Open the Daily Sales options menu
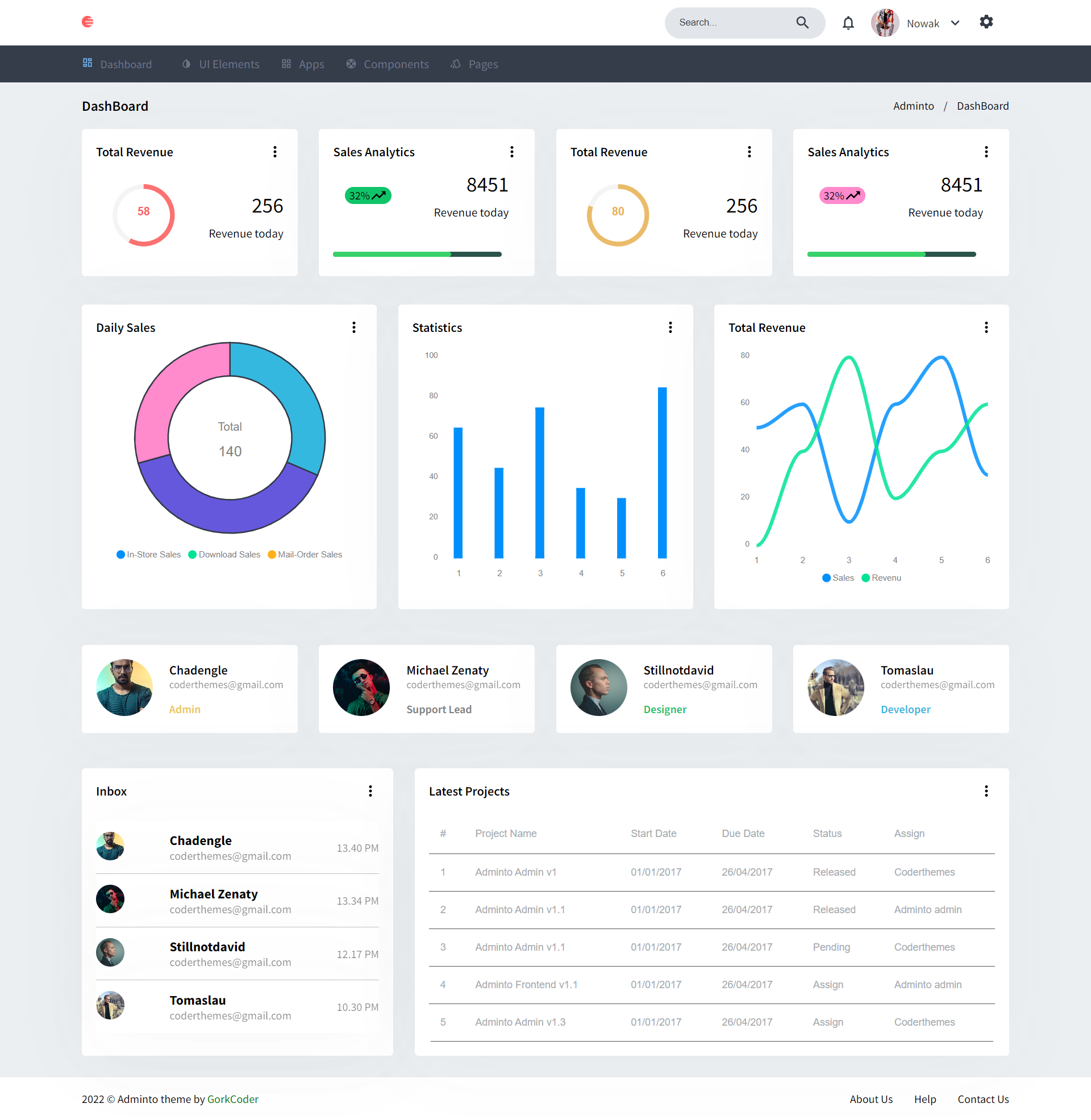 (x=353, y=327)
